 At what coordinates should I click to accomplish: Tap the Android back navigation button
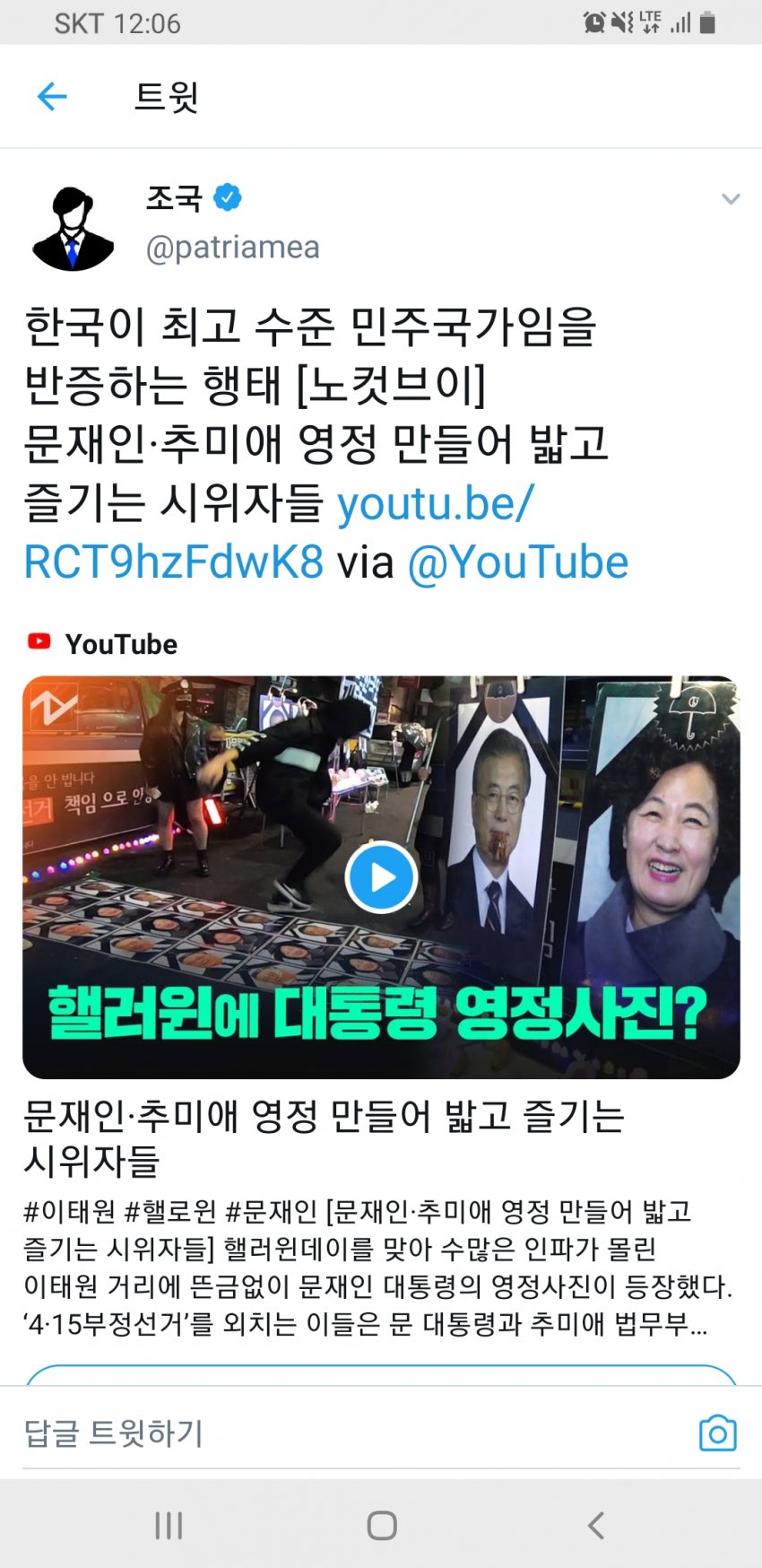595,1525
